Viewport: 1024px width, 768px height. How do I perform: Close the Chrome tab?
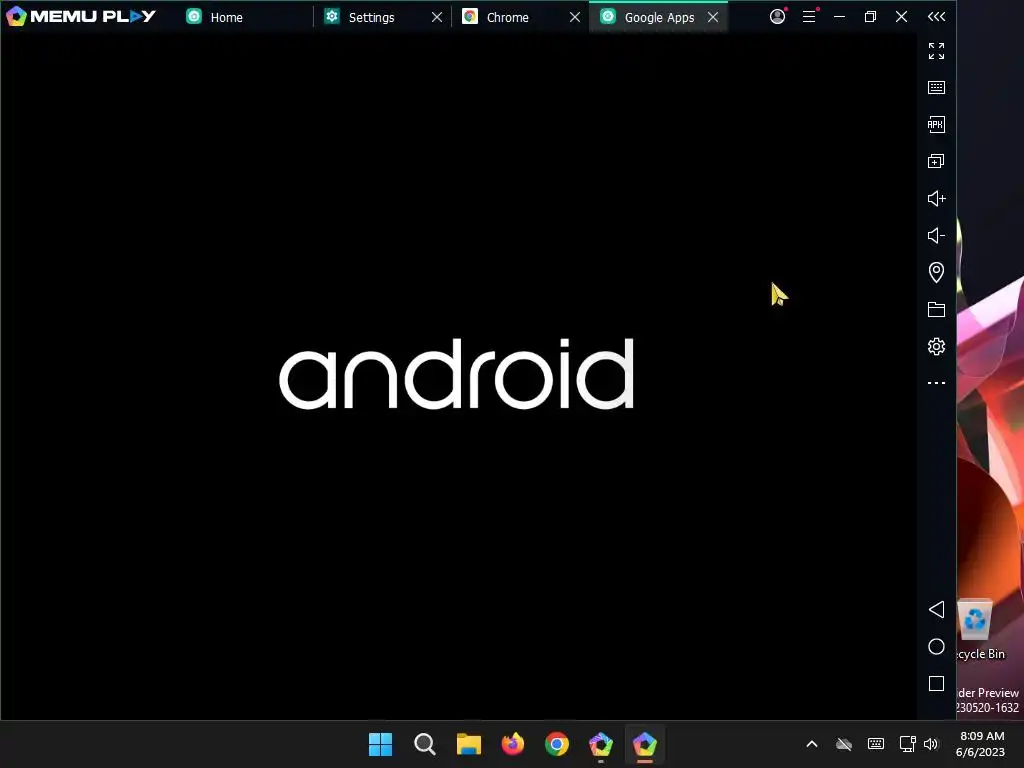click(x=575, y=17)
